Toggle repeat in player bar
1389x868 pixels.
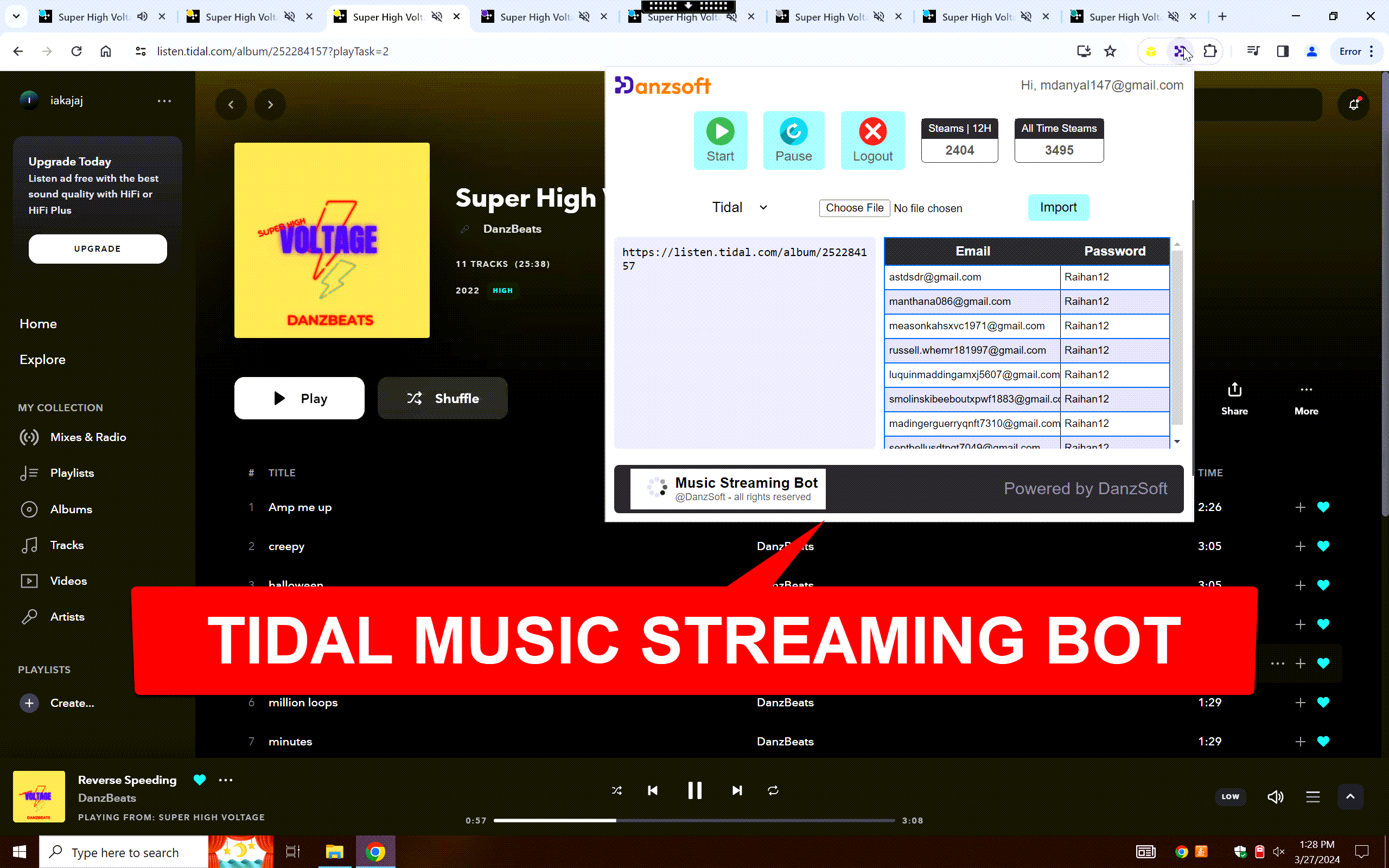click(x=773, y=790)
